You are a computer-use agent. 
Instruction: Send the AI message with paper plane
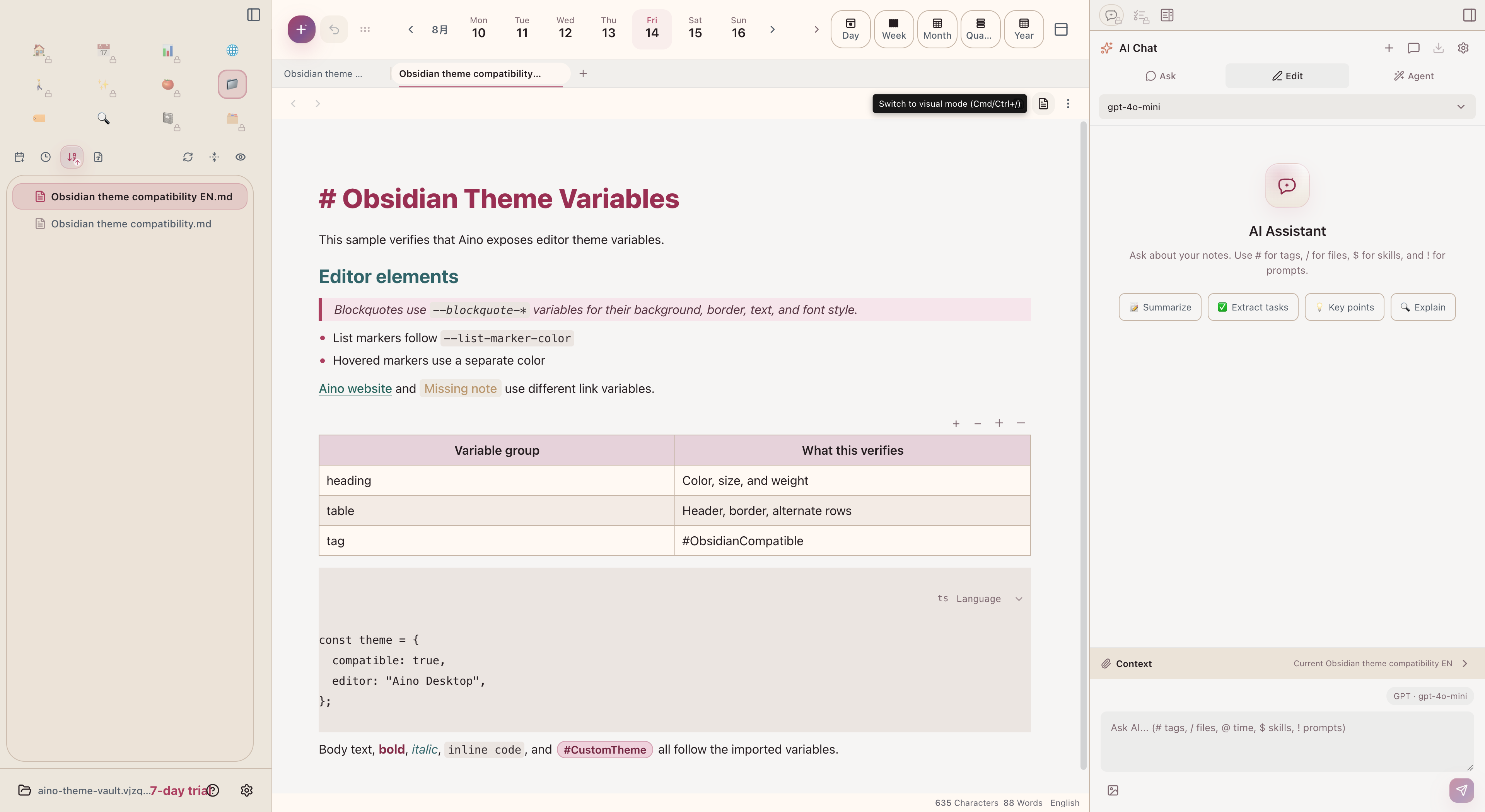point(1461,790)
